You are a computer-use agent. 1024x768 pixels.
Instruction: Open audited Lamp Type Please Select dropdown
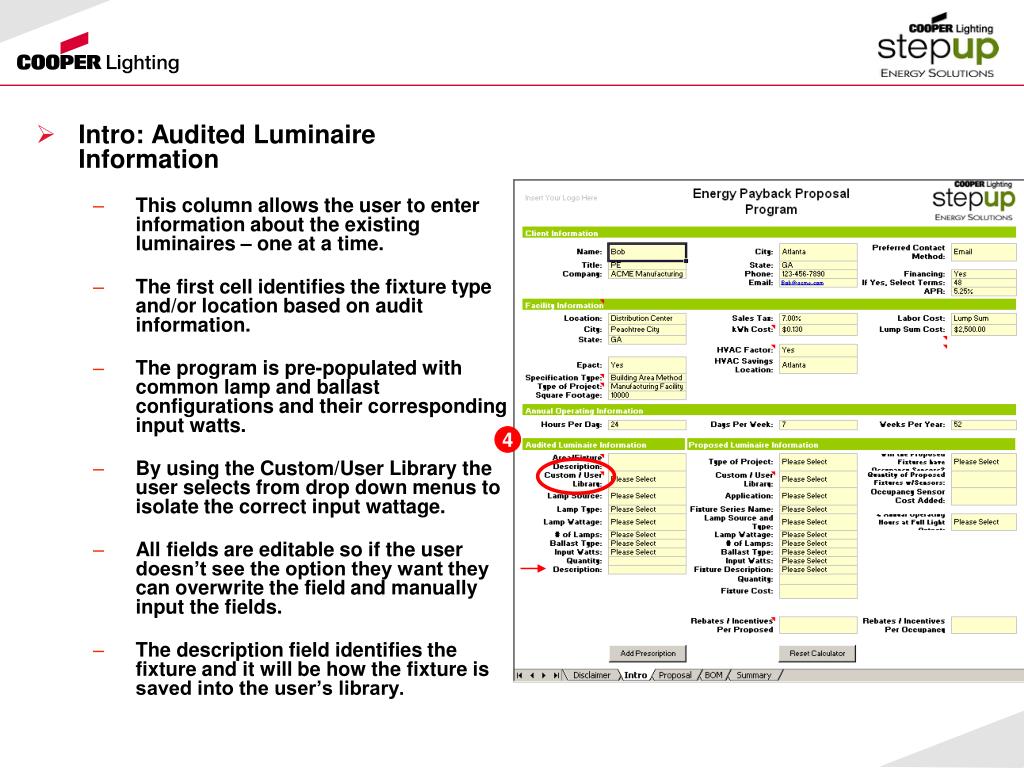(647, 509)
